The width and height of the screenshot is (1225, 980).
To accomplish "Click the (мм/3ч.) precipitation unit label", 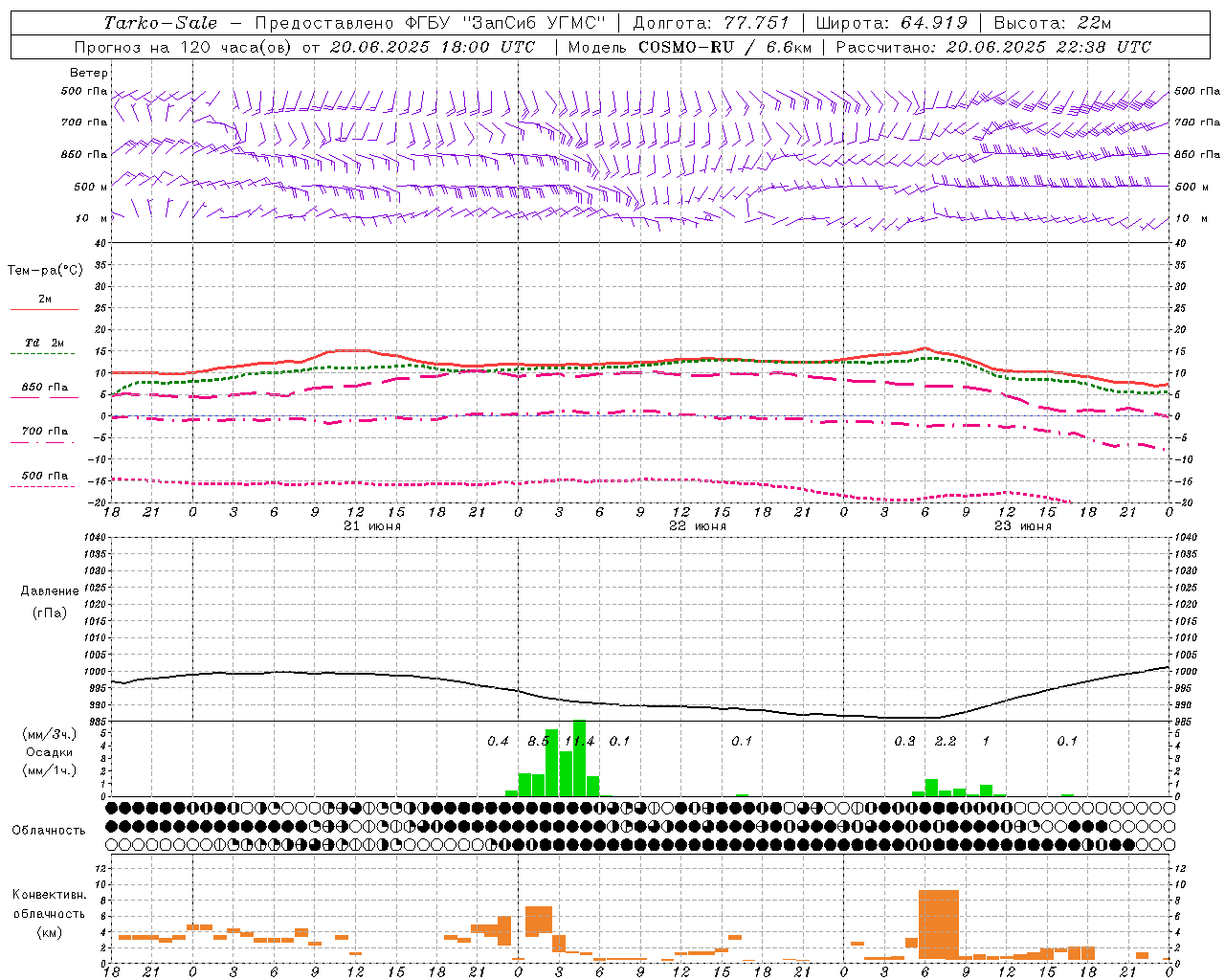I will pos(50,734).
